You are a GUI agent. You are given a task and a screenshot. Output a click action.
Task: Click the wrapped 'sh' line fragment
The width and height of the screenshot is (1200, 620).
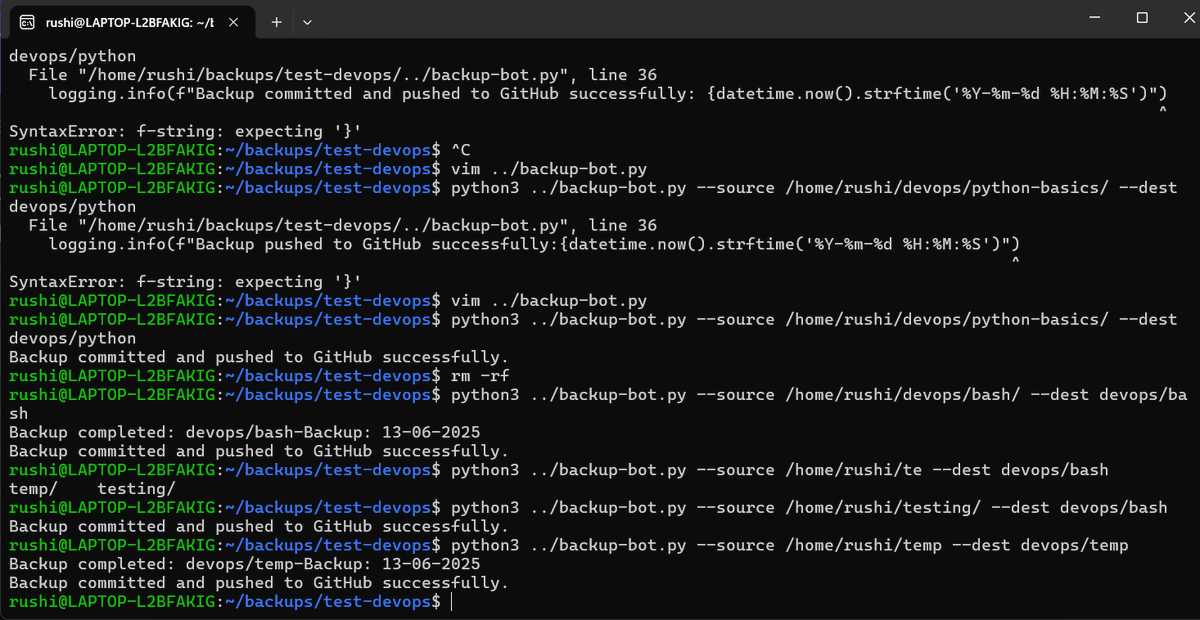[x=18, y=413]
